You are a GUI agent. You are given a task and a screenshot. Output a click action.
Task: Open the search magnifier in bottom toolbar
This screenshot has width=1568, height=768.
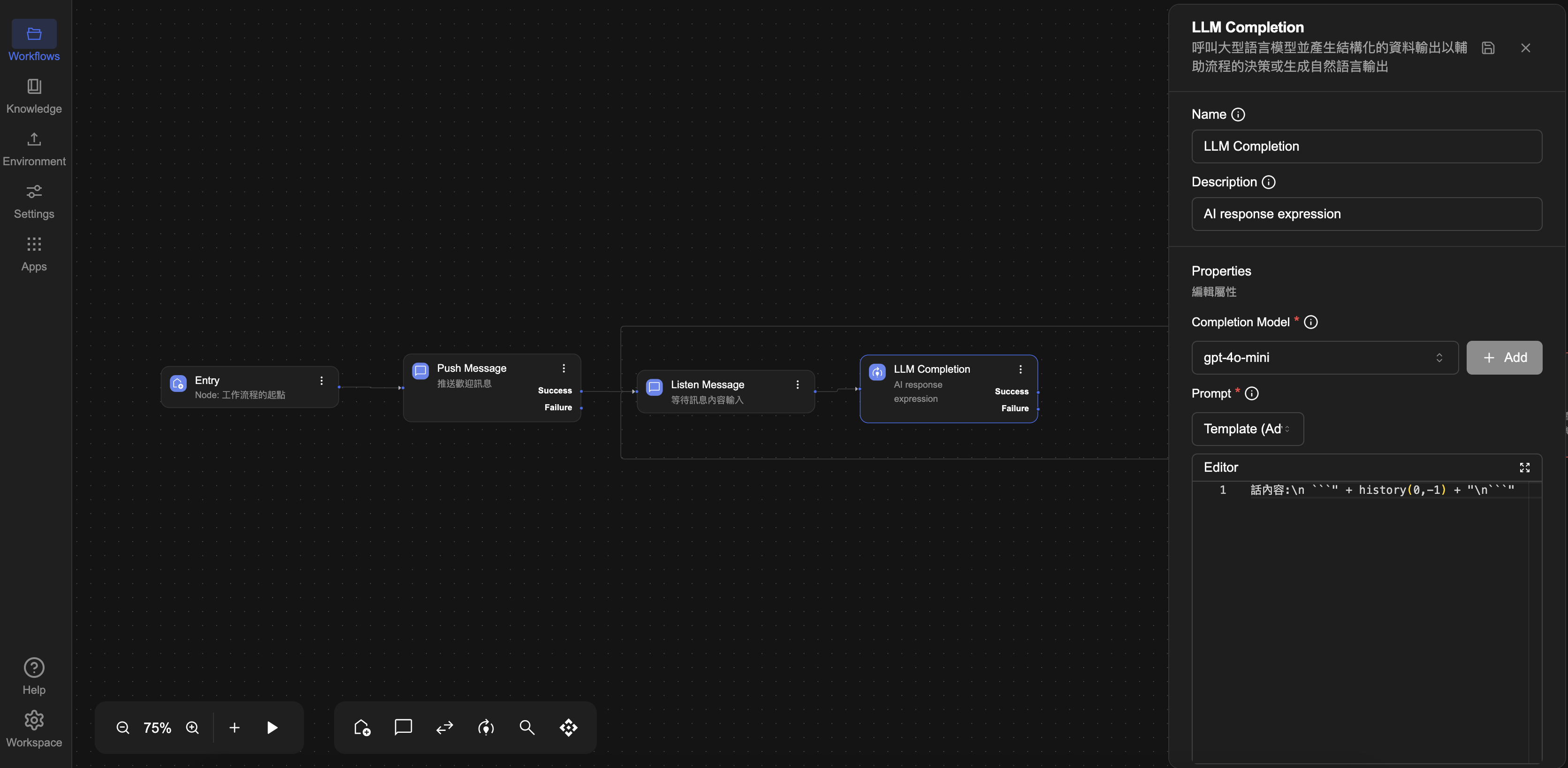(x=526, y=727)
